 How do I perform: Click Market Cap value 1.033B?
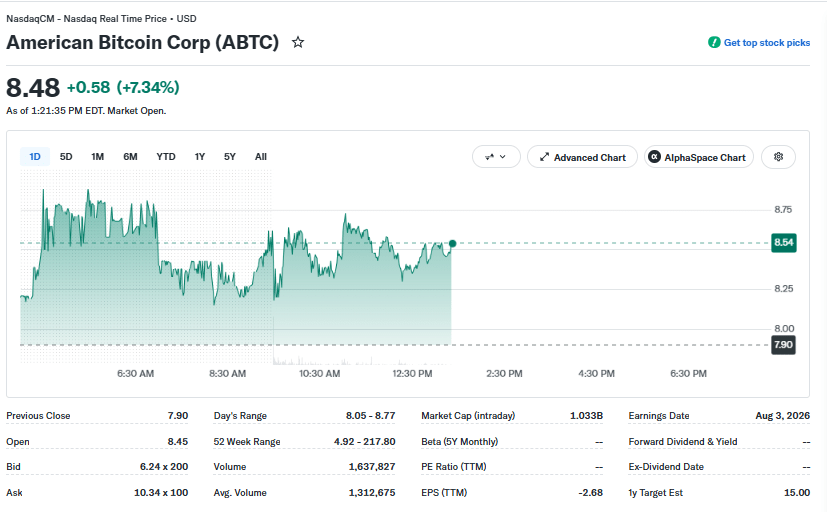tap(586, 416)
